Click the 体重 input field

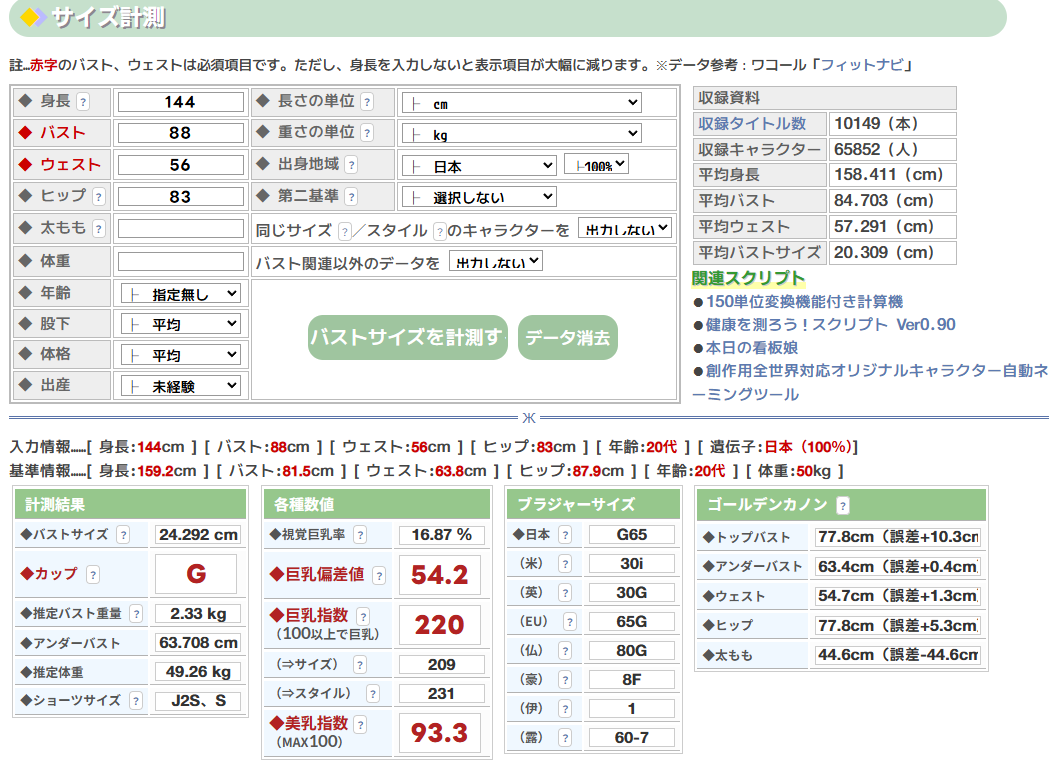click(x=181, y=262)
